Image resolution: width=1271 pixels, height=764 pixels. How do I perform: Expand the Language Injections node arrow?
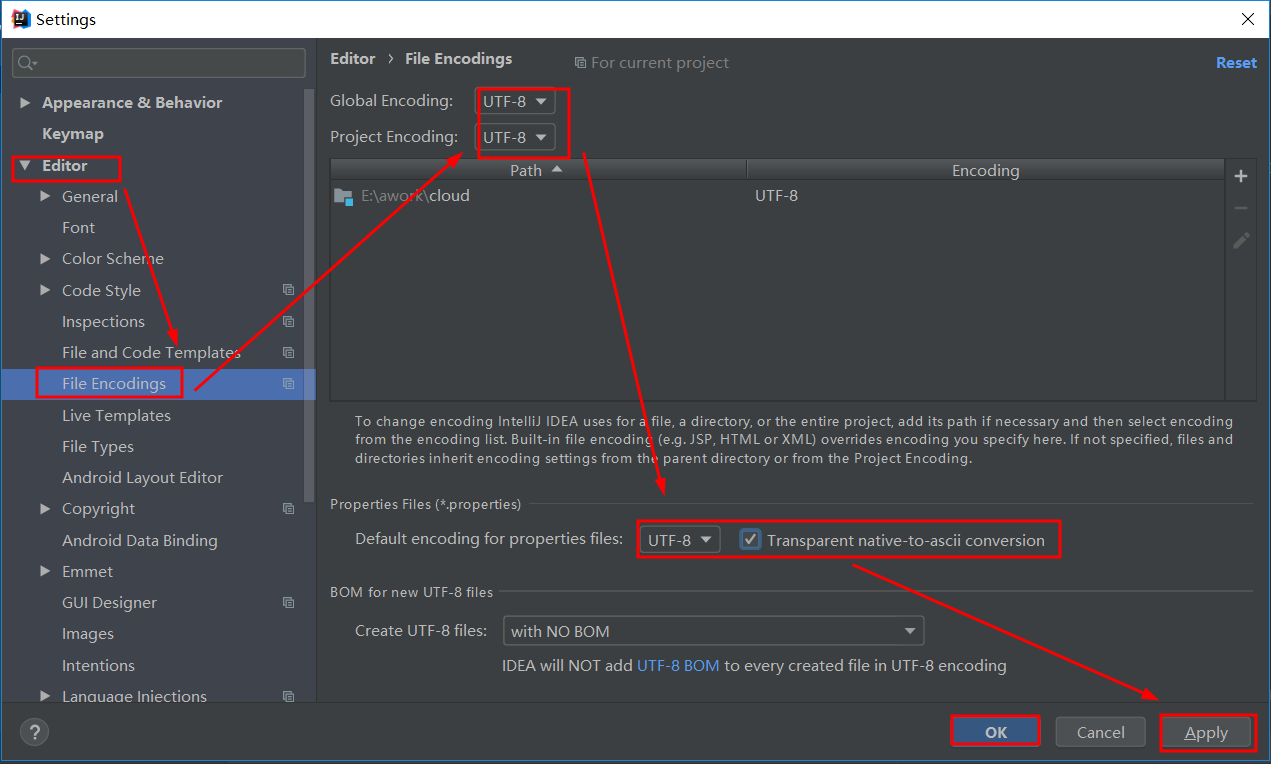tap(45, 696)
